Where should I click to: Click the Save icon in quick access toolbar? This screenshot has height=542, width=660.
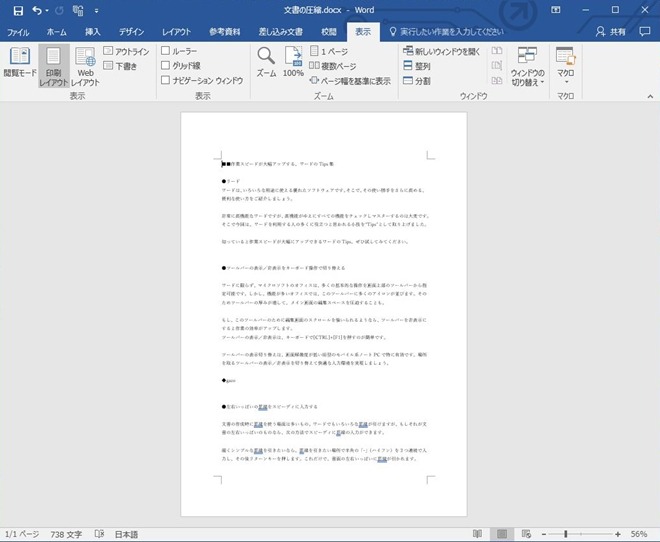(x=17, y=10)
